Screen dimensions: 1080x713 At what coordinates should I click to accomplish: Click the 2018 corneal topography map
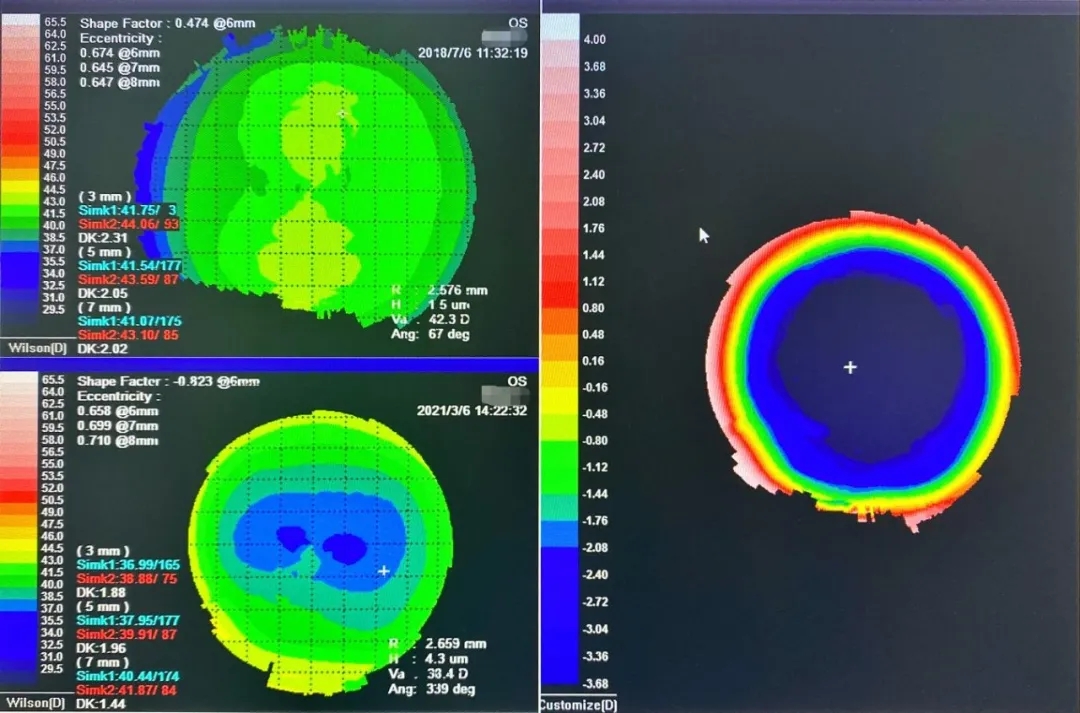[307, 176]
